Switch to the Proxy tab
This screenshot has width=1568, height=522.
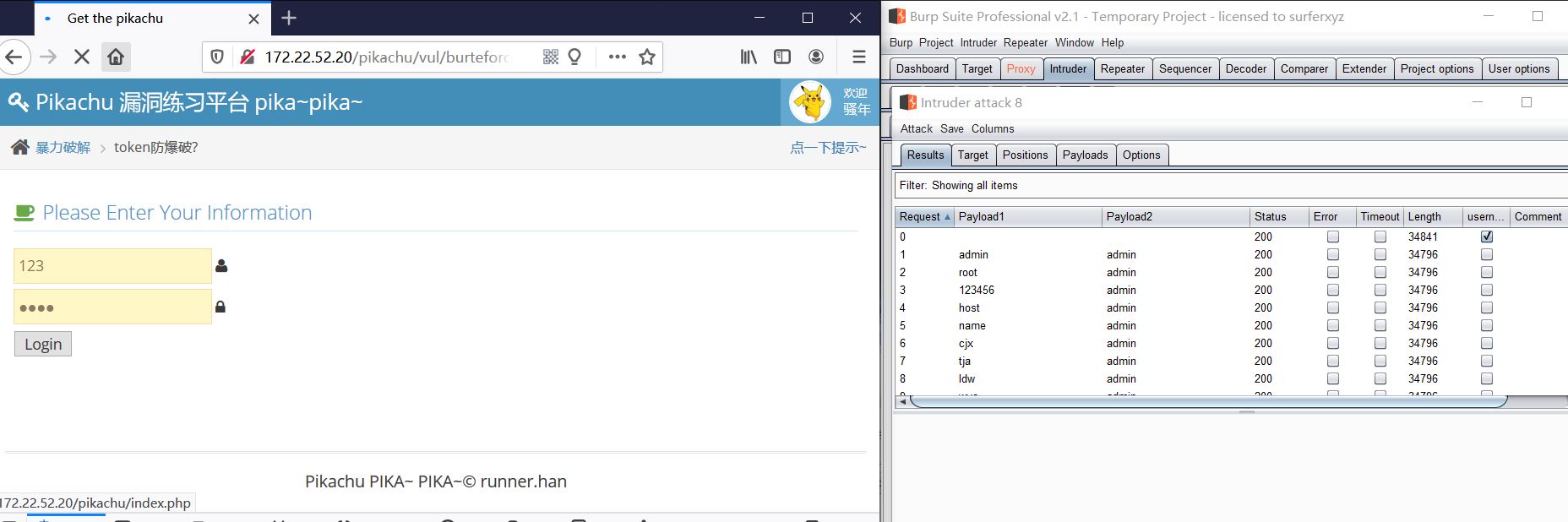[1021, 68]
